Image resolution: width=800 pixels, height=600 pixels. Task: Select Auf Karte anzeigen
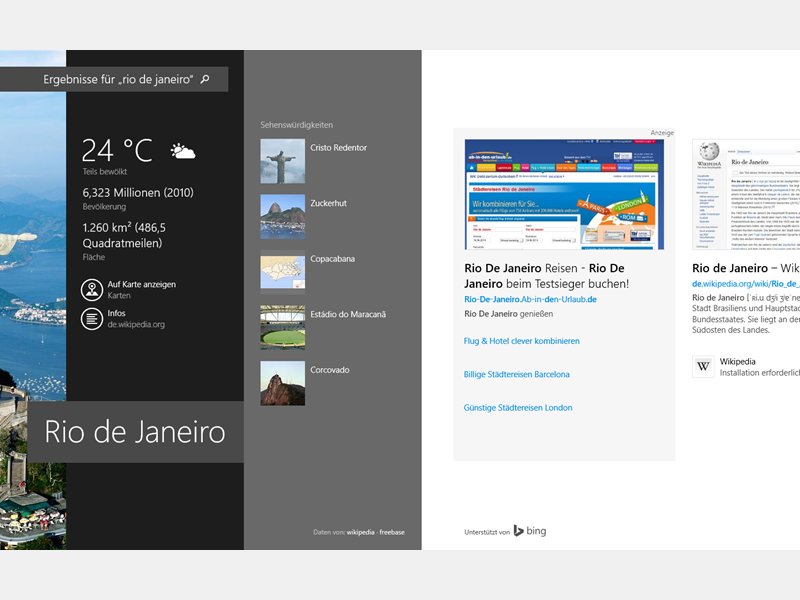coord(129,290)
